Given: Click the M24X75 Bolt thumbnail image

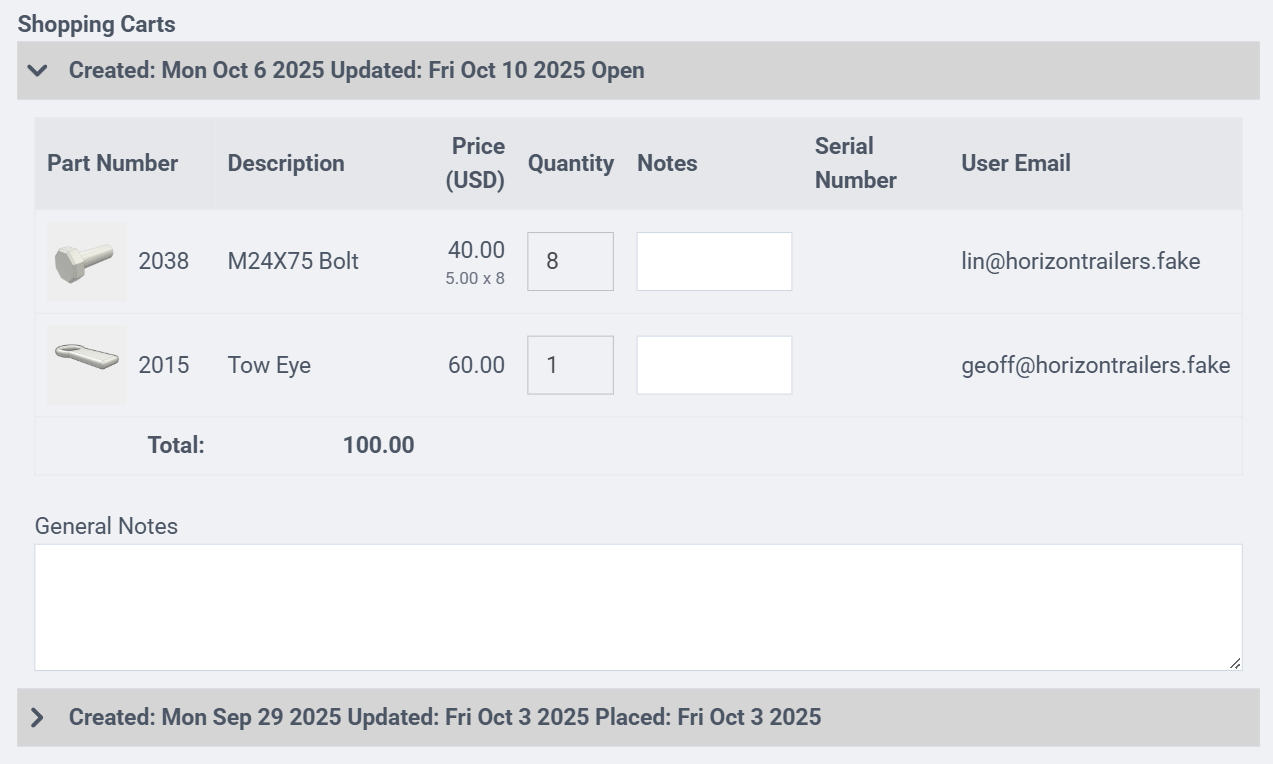Looking at the screenshot, I should (86, 262).
